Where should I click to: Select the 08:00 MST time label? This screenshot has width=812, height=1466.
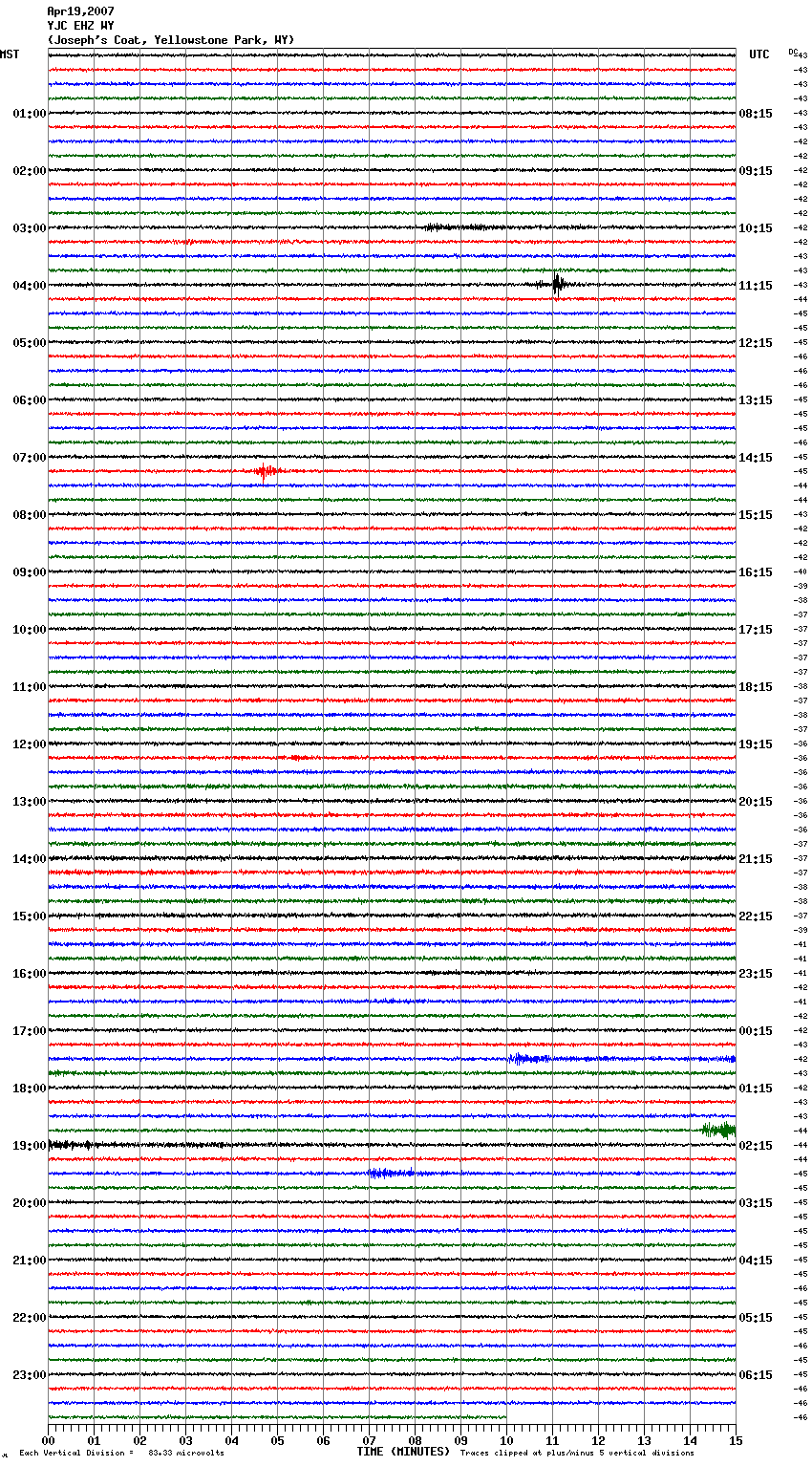pyautogui.click(x=30, y=515)
